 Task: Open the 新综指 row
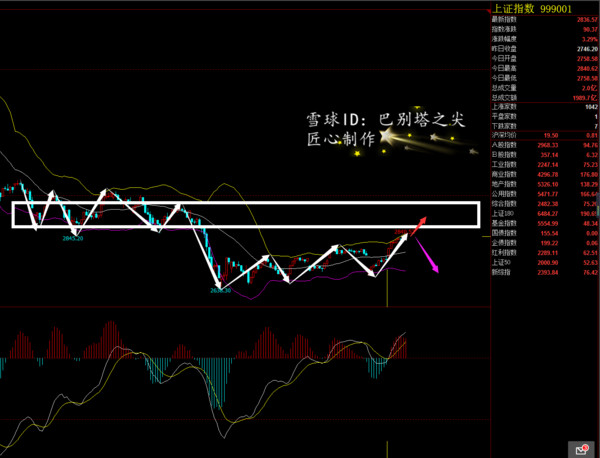545,272
